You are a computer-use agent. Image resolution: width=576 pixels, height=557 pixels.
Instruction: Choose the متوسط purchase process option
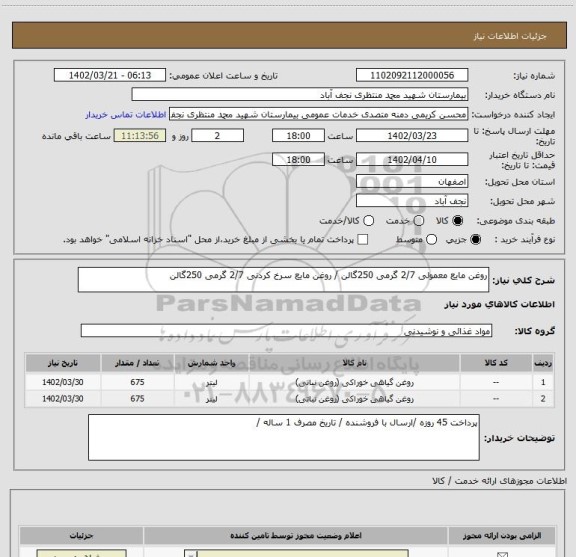(x=431, y=240)
